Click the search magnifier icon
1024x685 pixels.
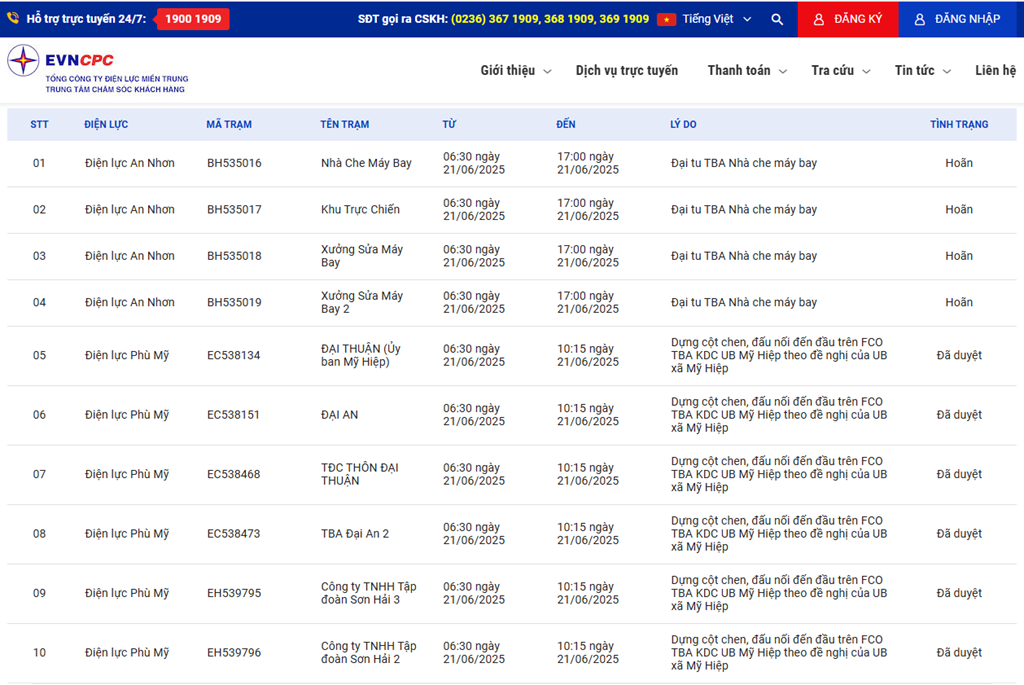(x=777, y=19)
